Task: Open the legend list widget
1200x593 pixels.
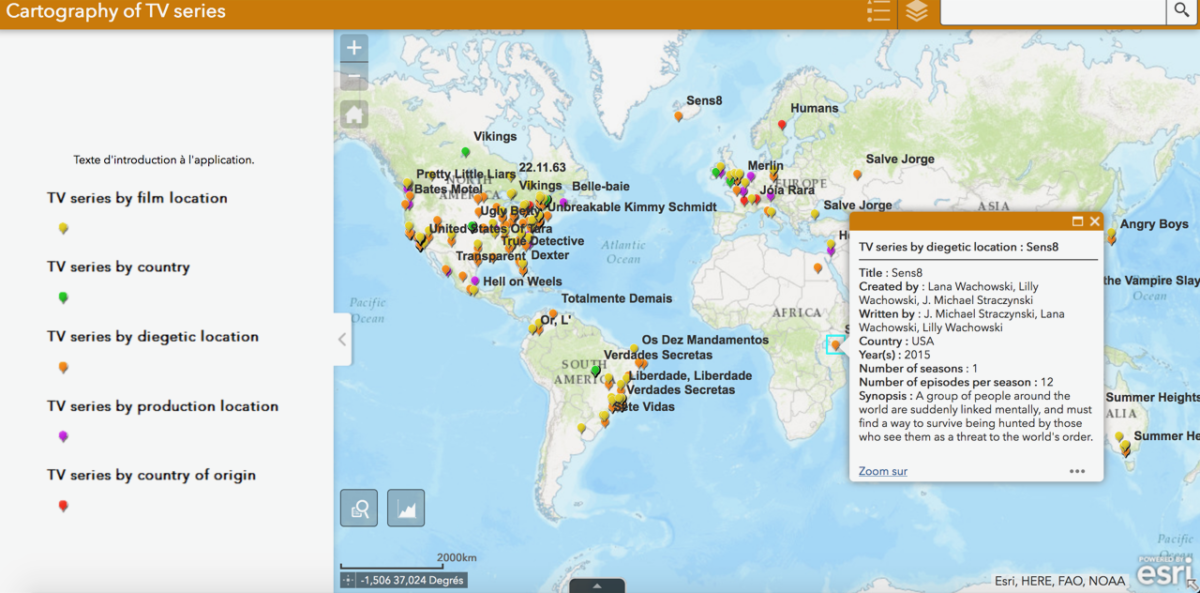Action: pos(878,12)
